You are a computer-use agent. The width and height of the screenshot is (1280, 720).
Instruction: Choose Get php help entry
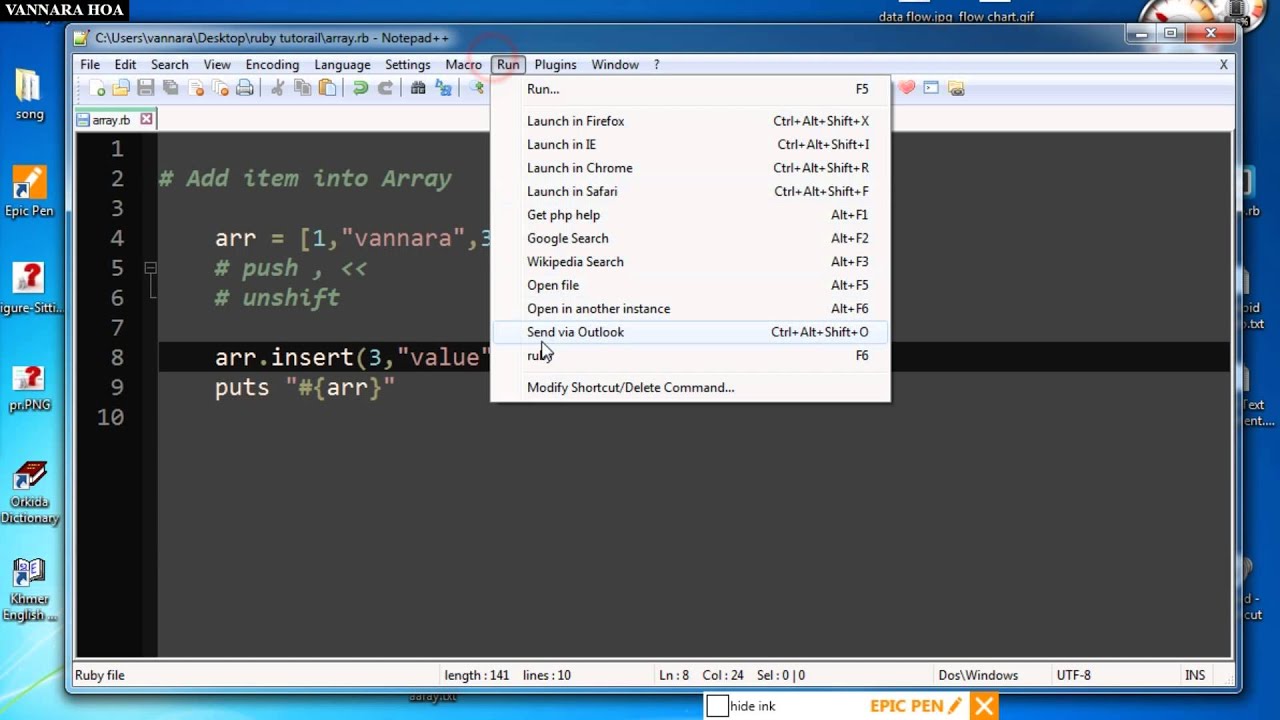690,215
